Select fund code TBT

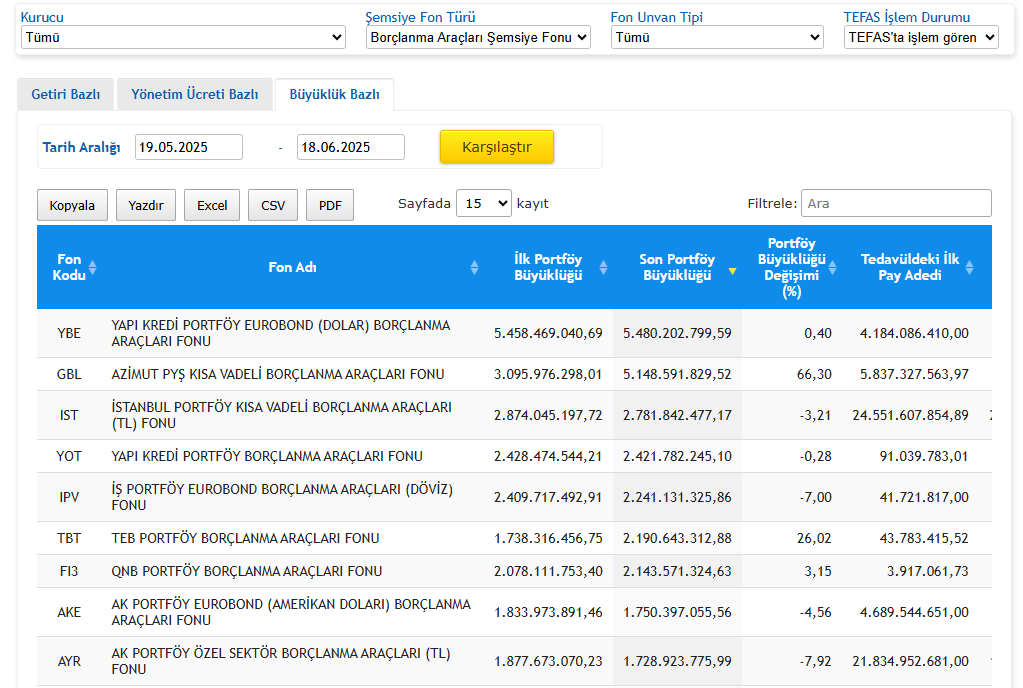pyautogui.click(x=69, y=539)
